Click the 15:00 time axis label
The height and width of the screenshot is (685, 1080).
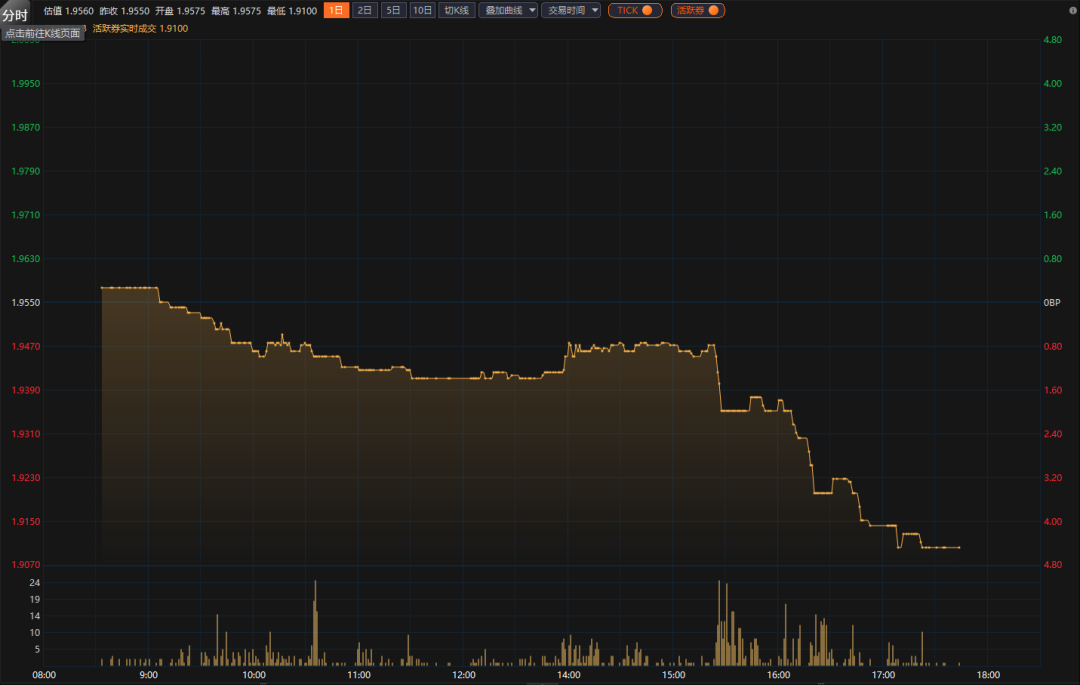[x=674, y=675]
